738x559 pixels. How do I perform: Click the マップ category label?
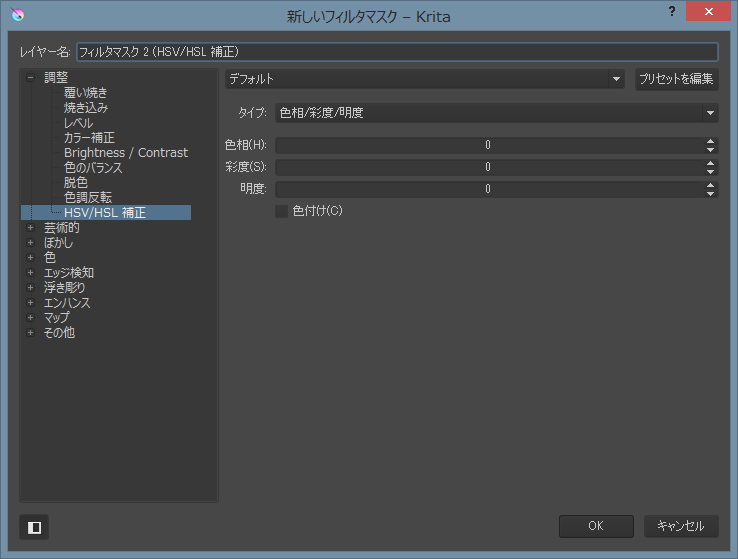(56, 318)
